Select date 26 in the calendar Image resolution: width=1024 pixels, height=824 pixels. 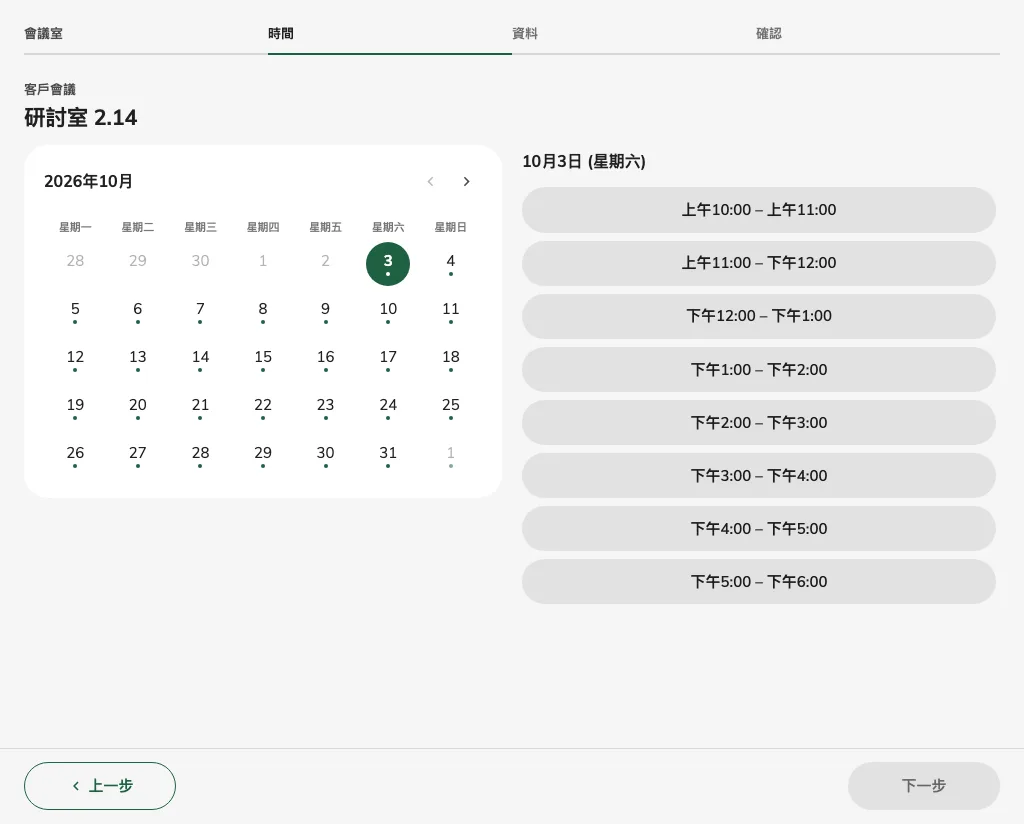click(x=75, y=456)
